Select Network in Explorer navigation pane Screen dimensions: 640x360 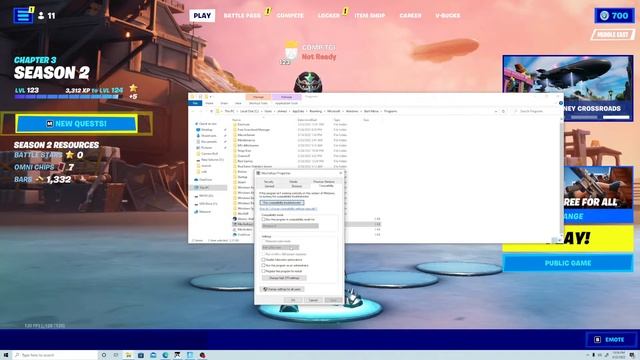click(x=203, y=211)
